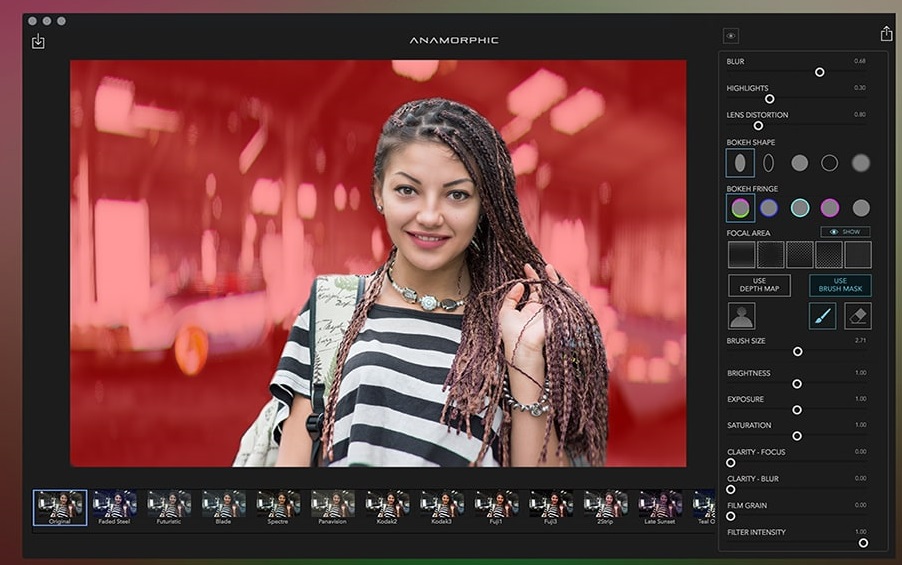Select the outlined circle bokeh shape

pos(830,163)
